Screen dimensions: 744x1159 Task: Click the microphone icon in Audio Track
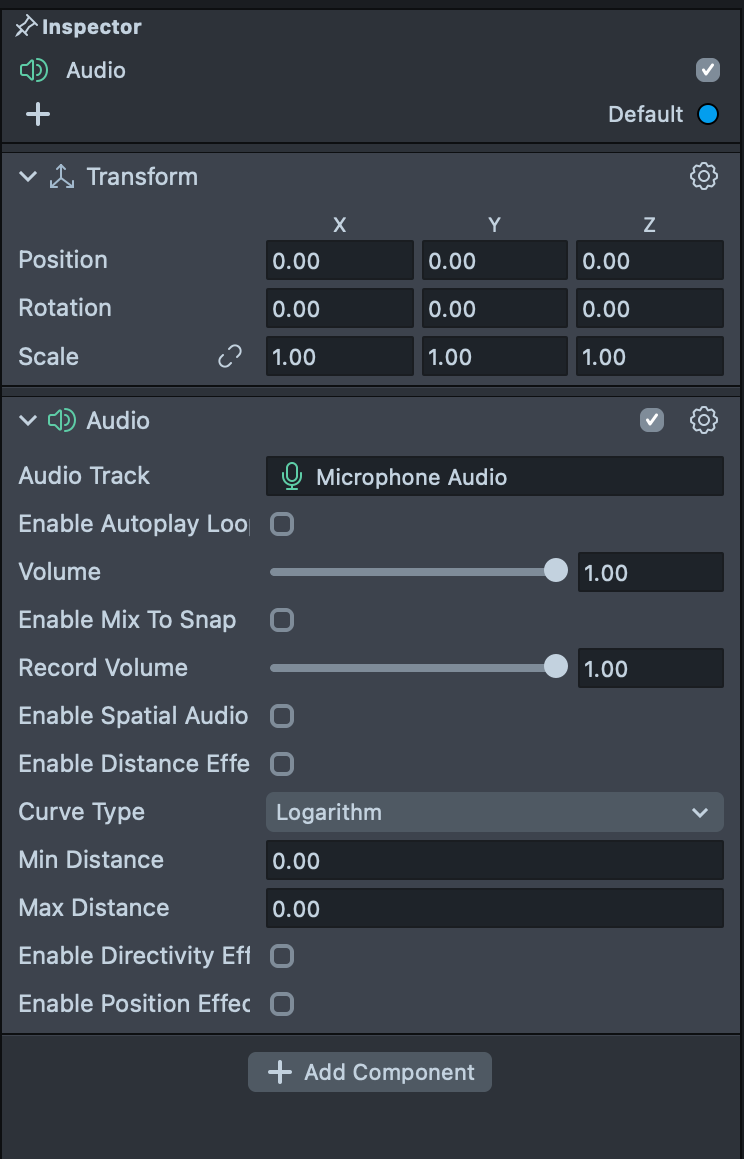(292, 477)
